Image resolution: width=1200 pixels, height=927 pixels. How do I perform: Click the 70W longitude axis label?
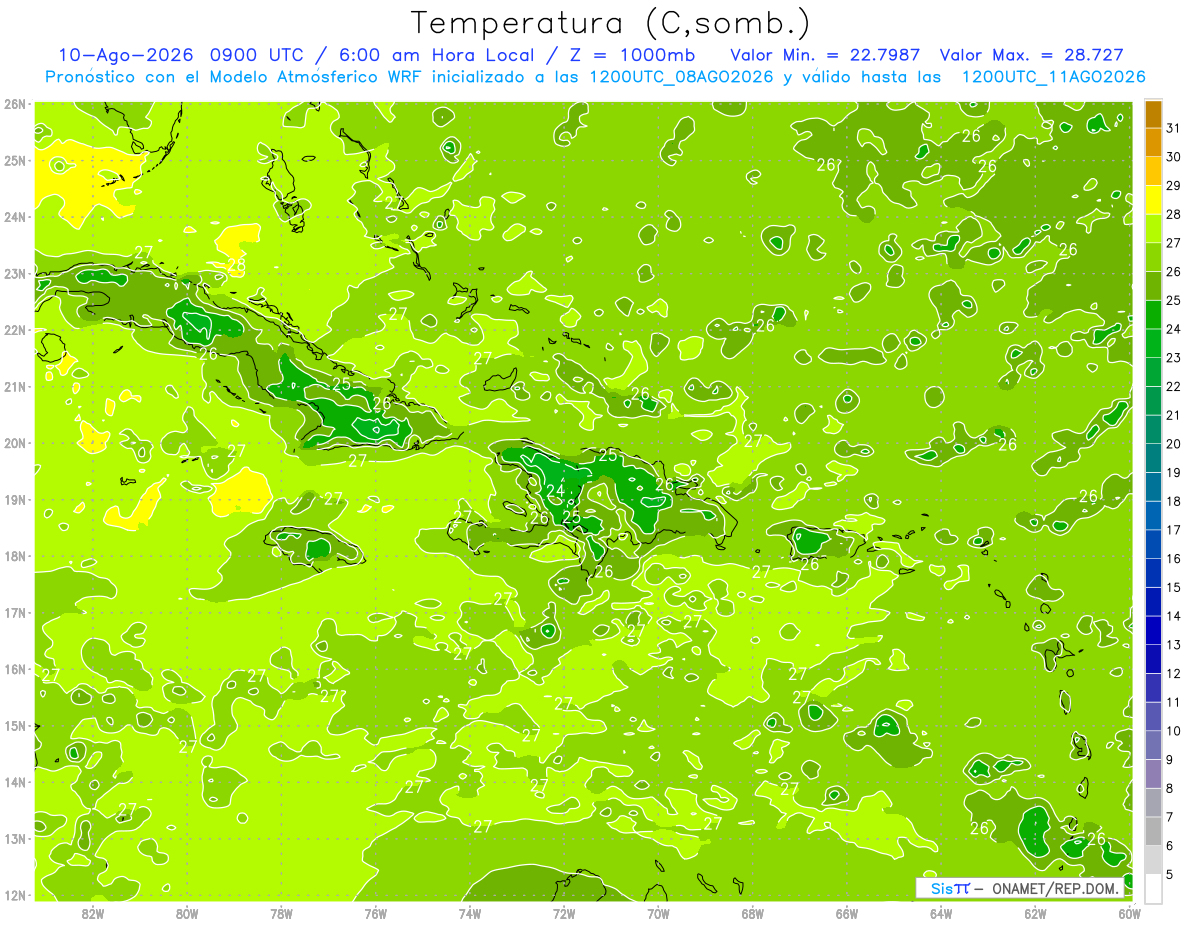tap(658, 913)
